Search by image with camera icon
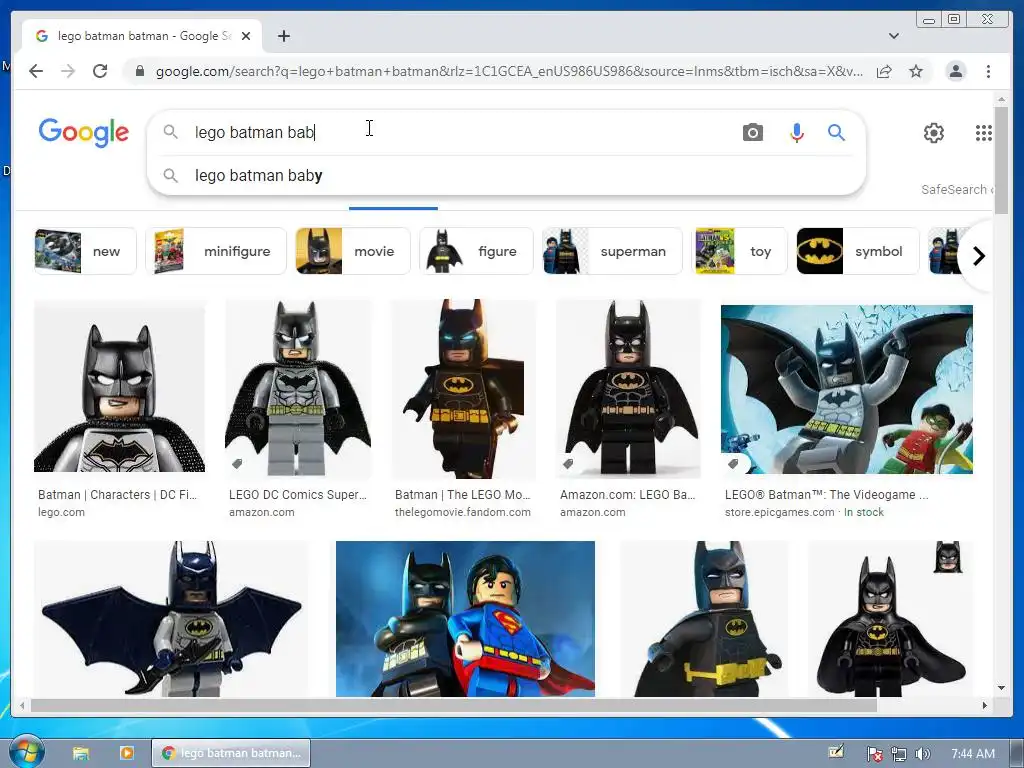This screenshot has width=1024, height=768. pos(752,133)
